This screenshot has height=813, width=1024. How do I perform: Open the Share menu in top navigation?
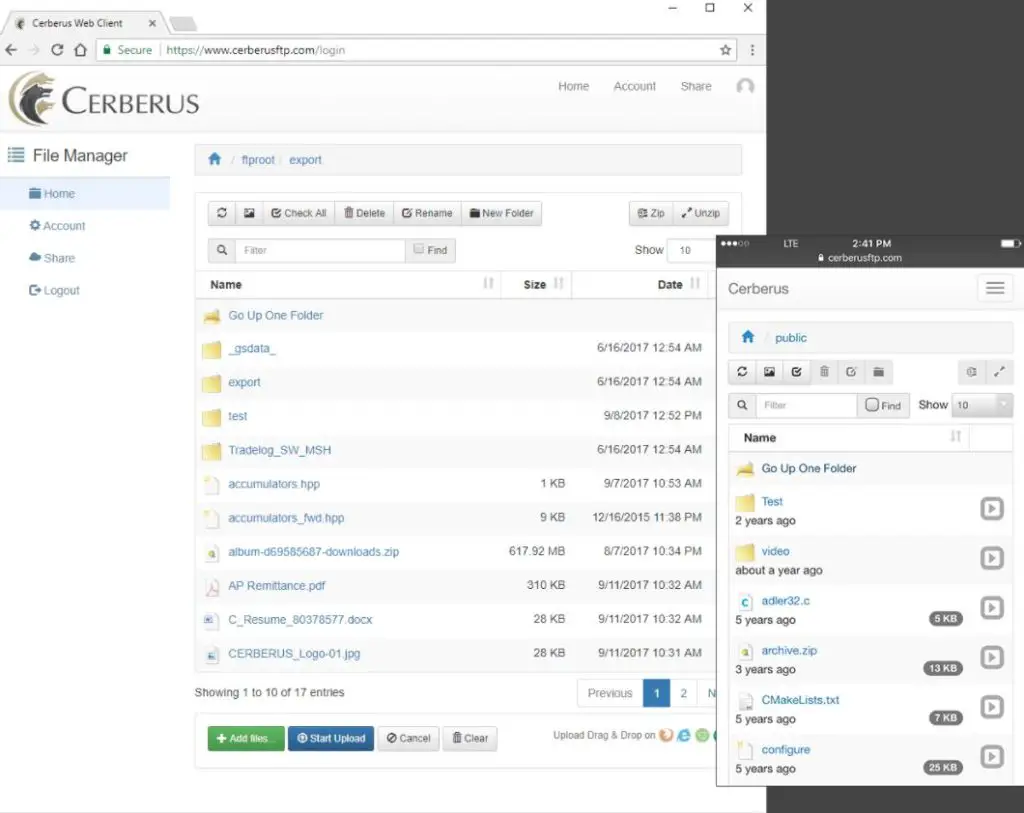click(695, 86)
